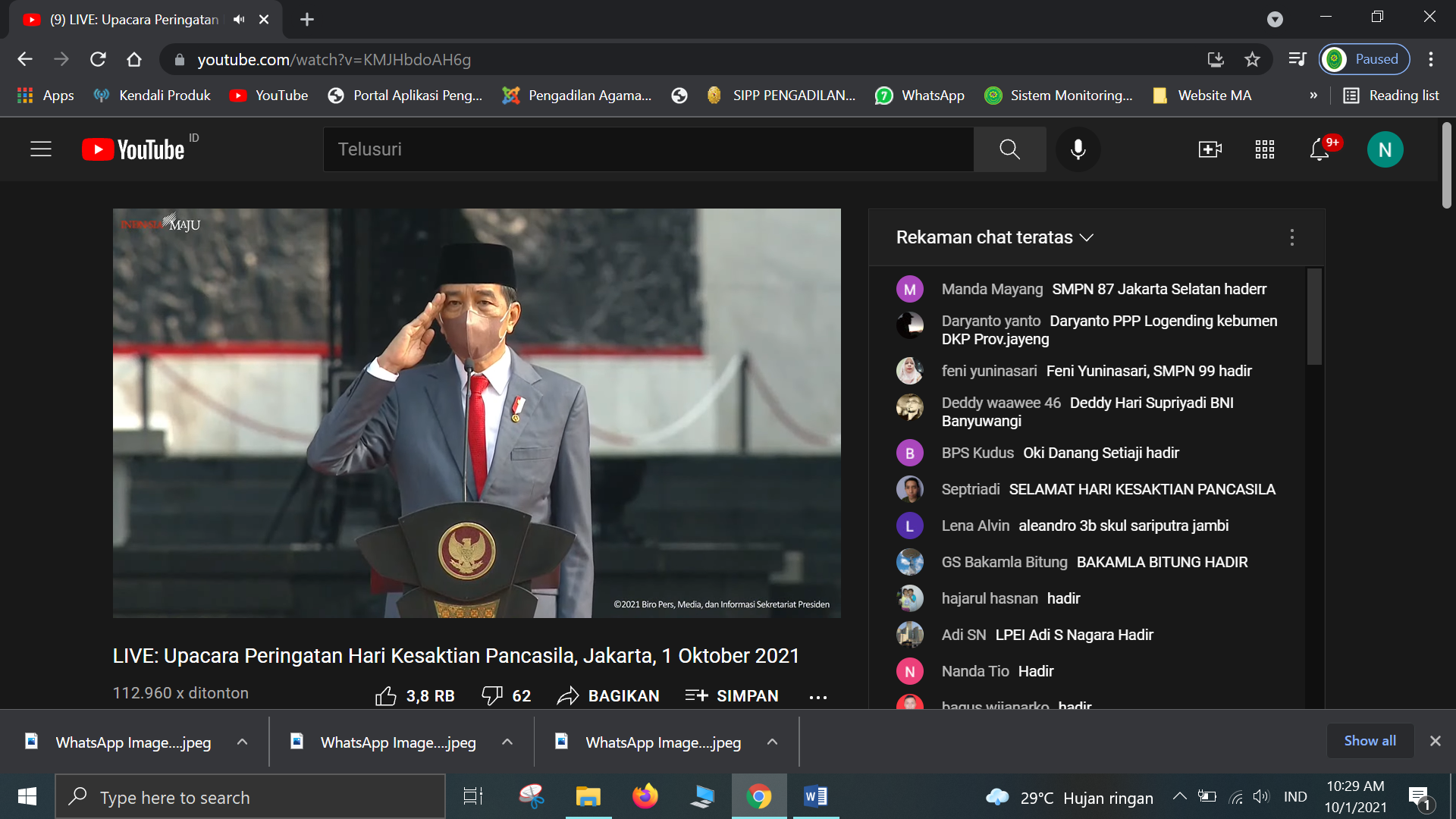Open the WhatsApp bookmark
The image size is (1456, 819).
[x=919, y=96]
